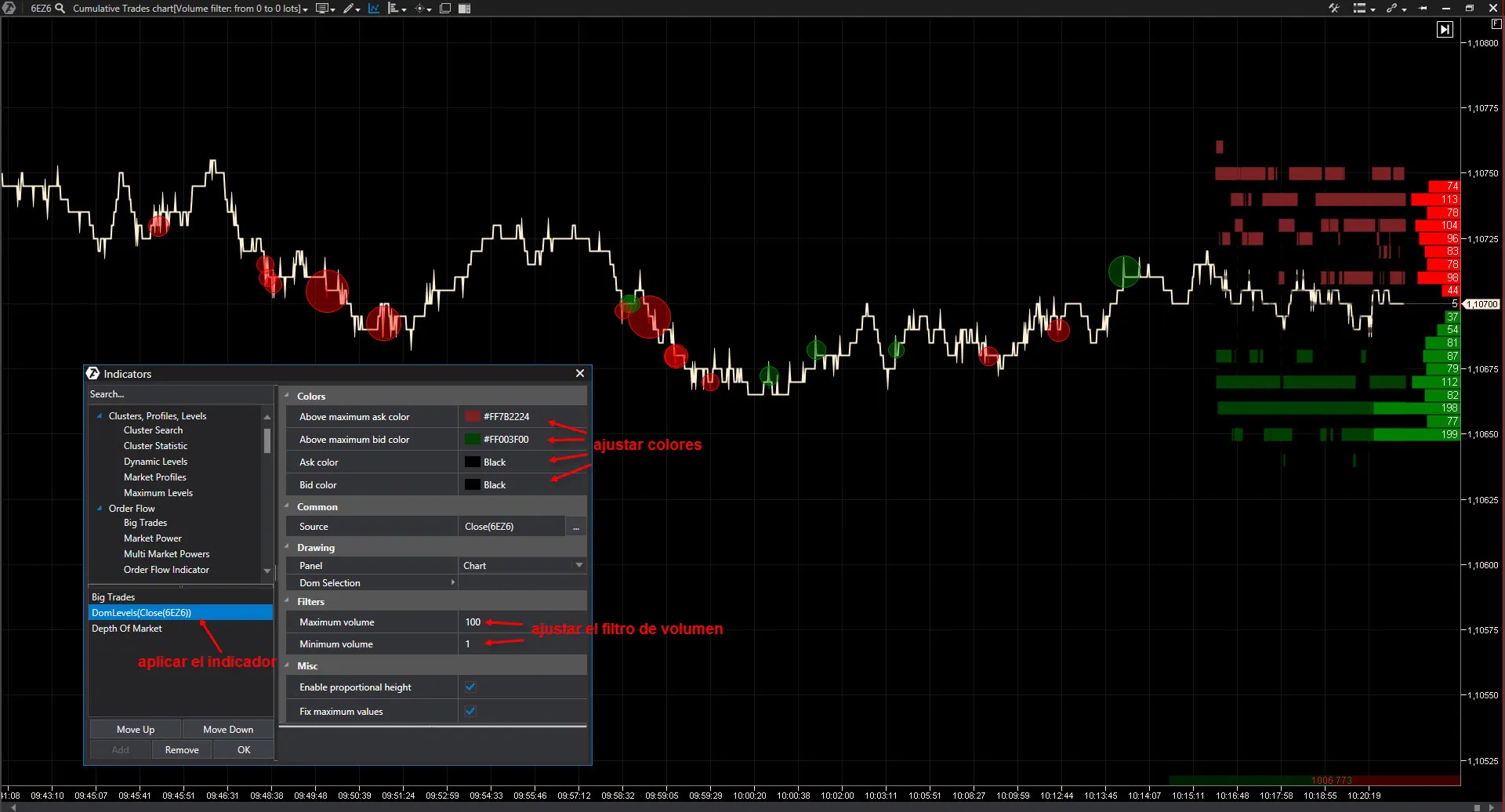Click the copy windows toolbar icon
Image resolution: width=1505 pixels, height=812 pixels.
coord(445,8)
